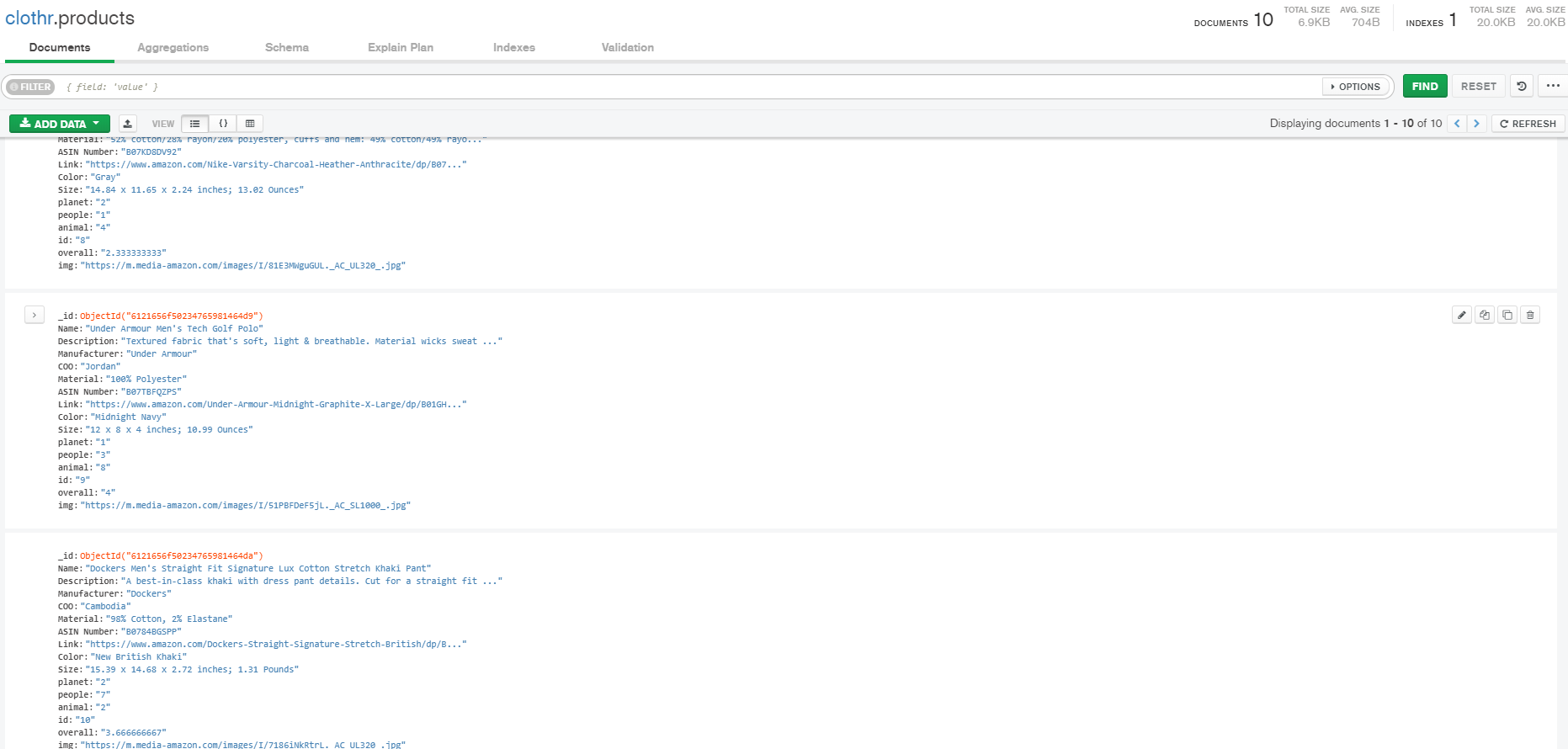
Task: Switch to table view icon
Action: [250, 124]
